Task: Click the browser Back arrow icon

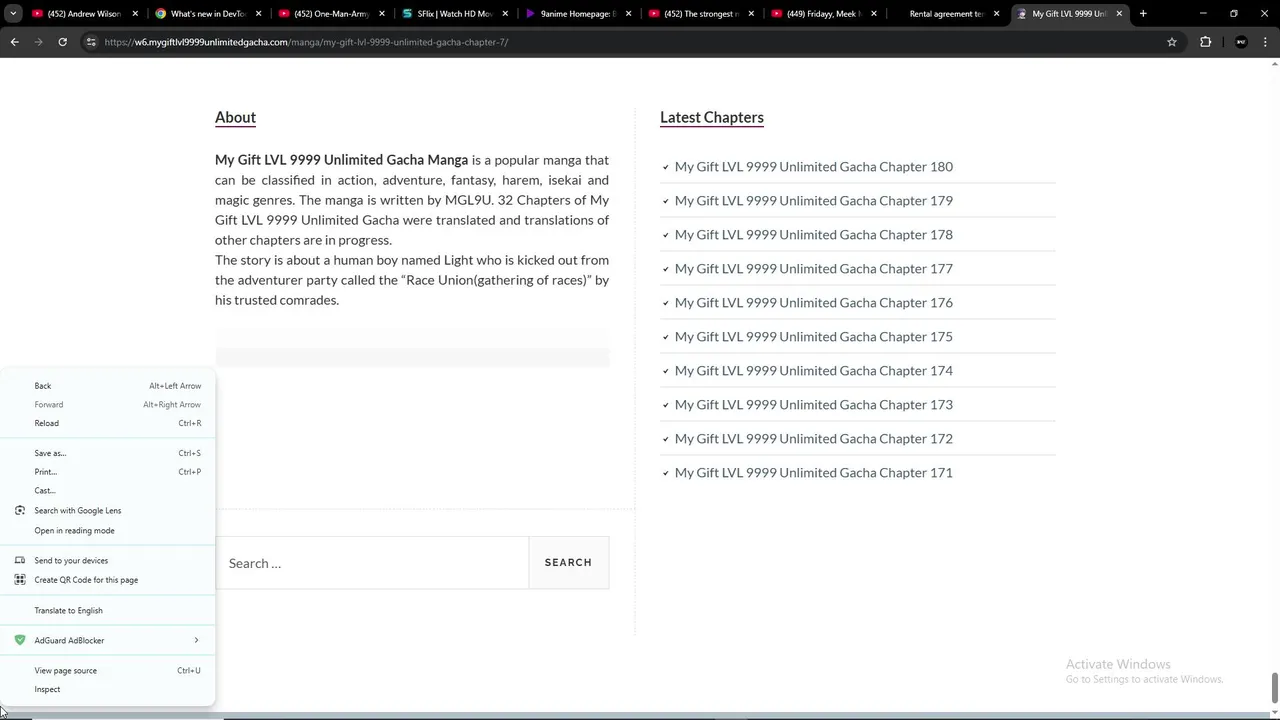Action: click(x=14, y=42)
